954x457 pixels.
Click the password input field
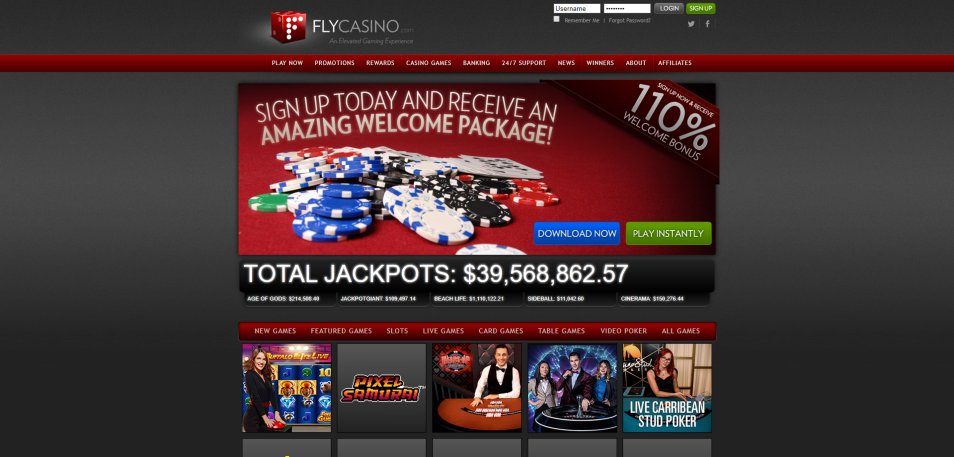[x=627, y=9]
